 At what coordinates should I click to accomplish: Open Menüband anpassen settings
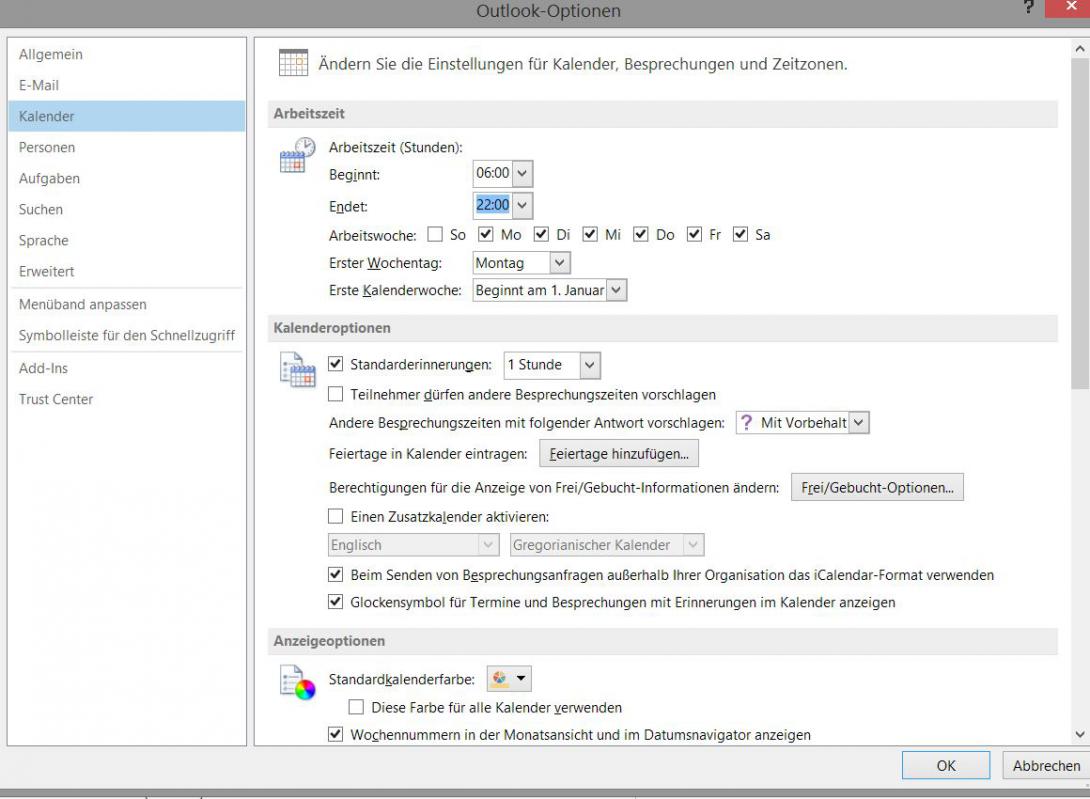click(127, 304)
